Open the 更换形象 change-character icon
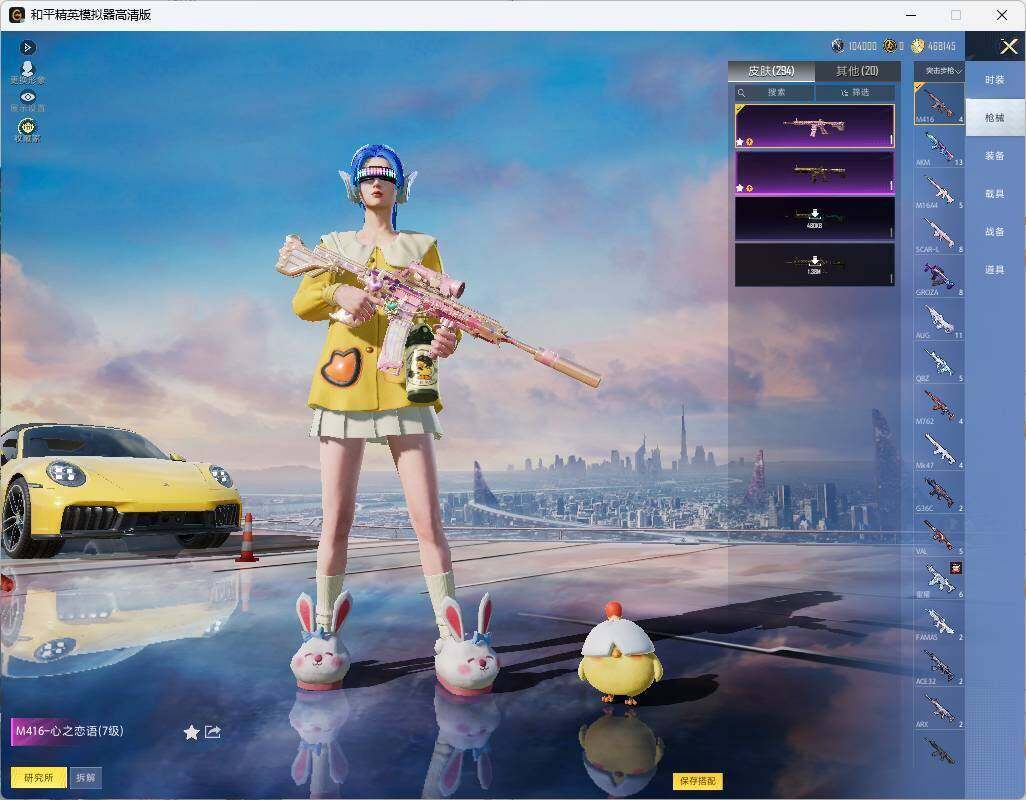Viewport: 1026px width, 800px height. coord(27,72)
